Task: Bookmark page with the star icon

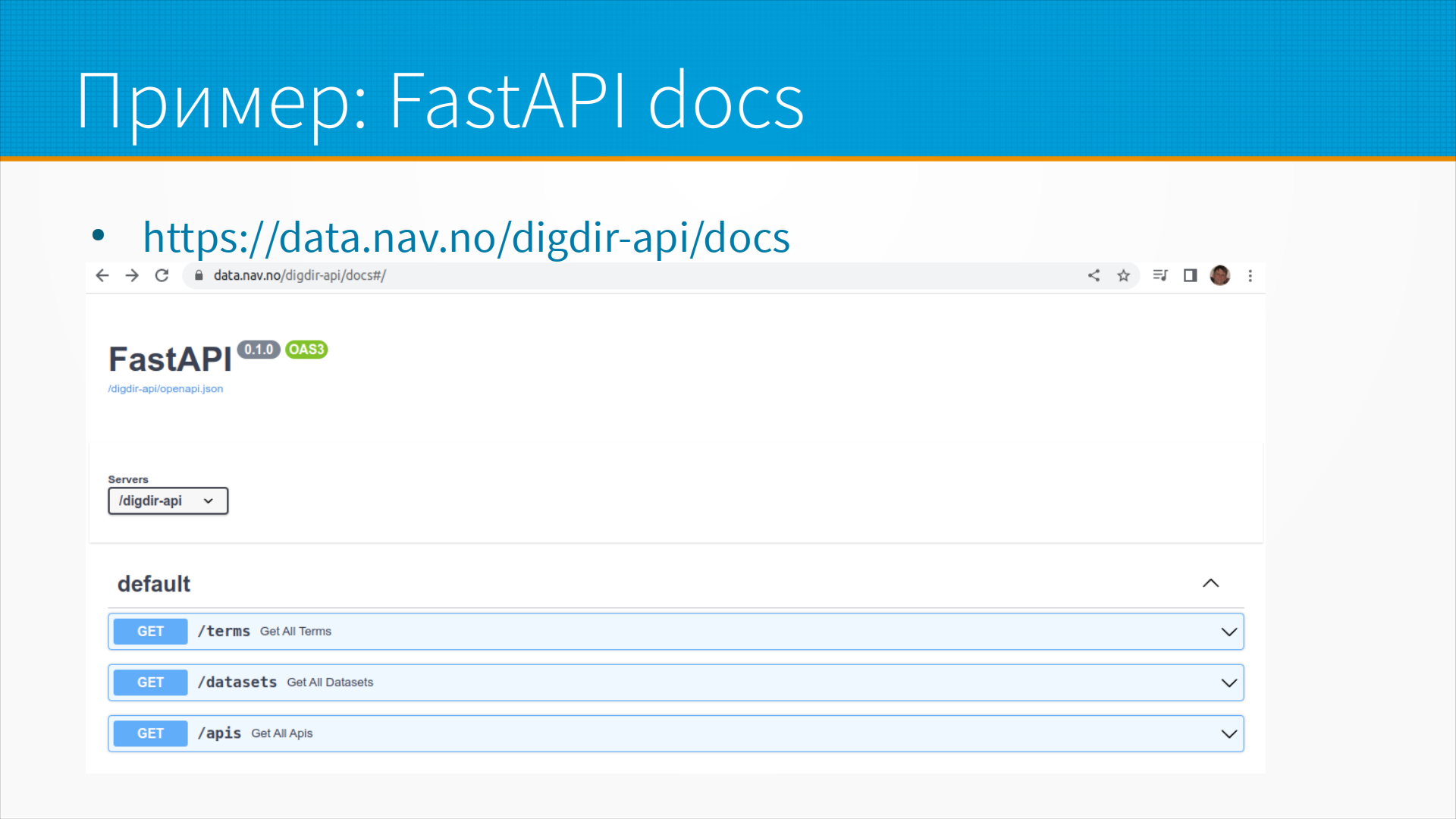Action: click(x=1123, y=275)
